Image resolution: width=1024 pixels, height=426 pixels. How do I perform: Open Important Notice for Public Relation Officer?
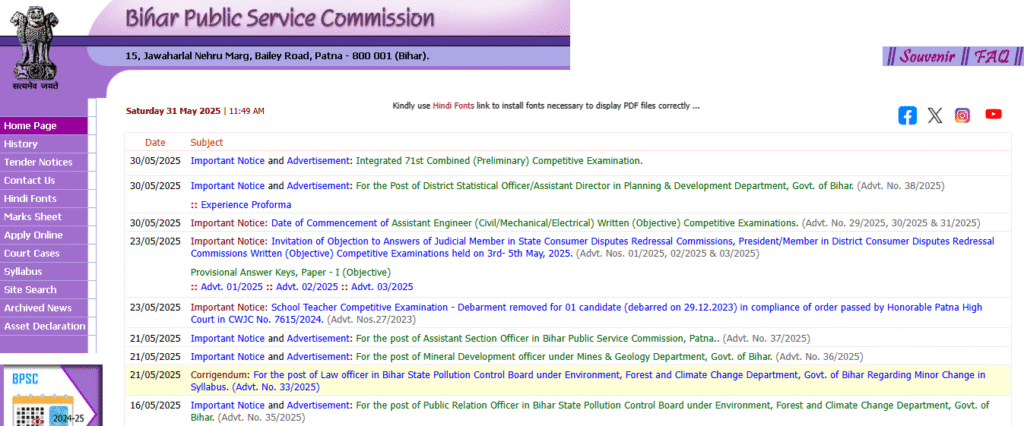click(227, 405)
